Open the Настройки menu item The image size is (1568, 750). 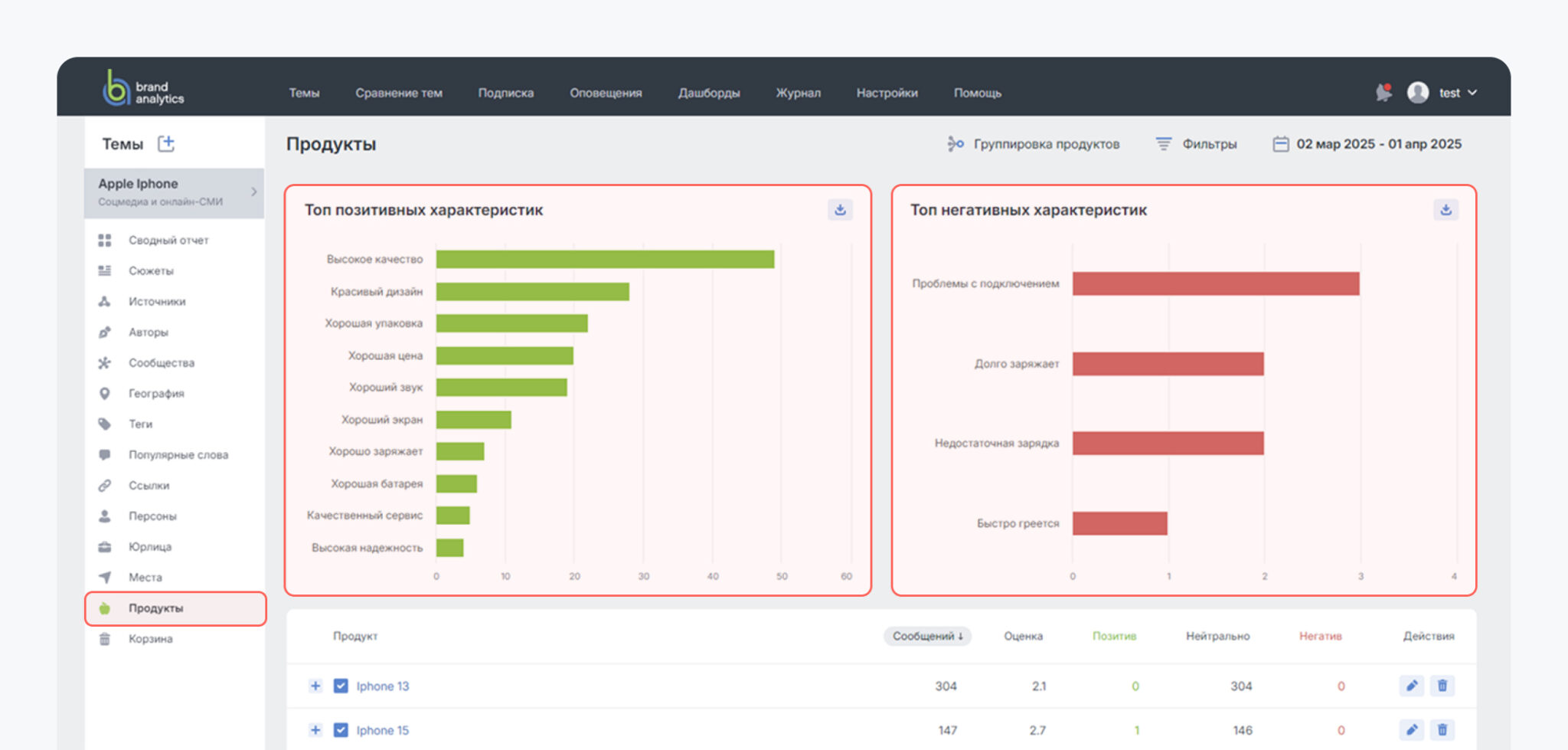[887, 93]
